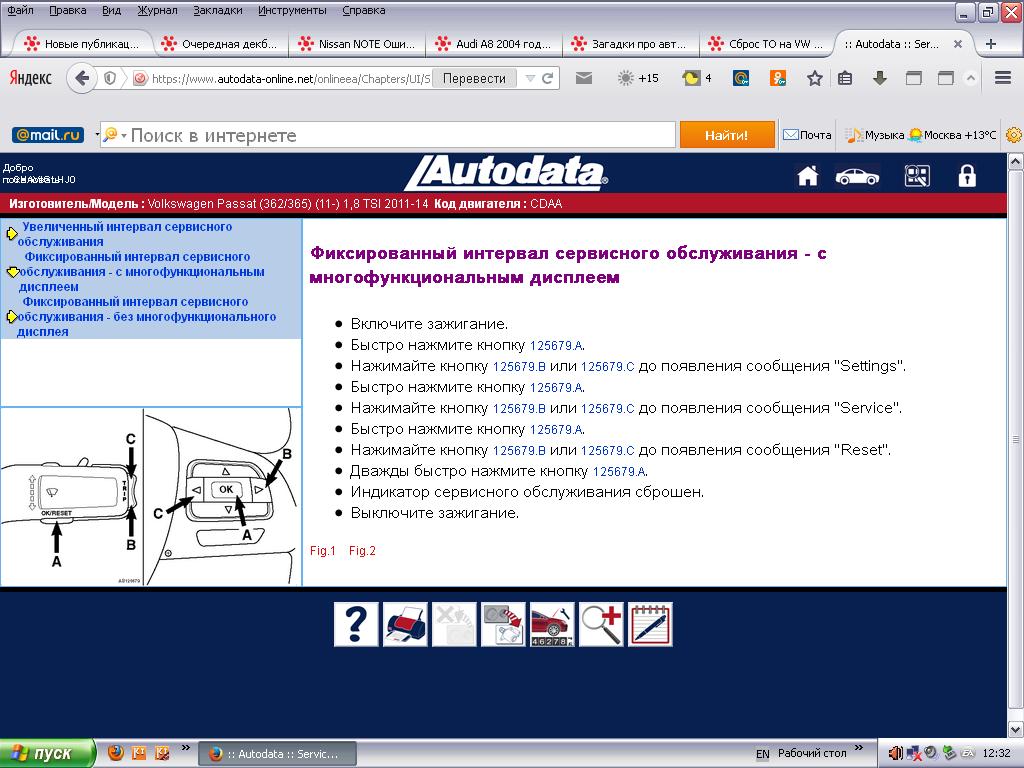Go to the Autodata home page icon
The width and height of the screenshot is (1024, 768).
click(x=808, y=176)
